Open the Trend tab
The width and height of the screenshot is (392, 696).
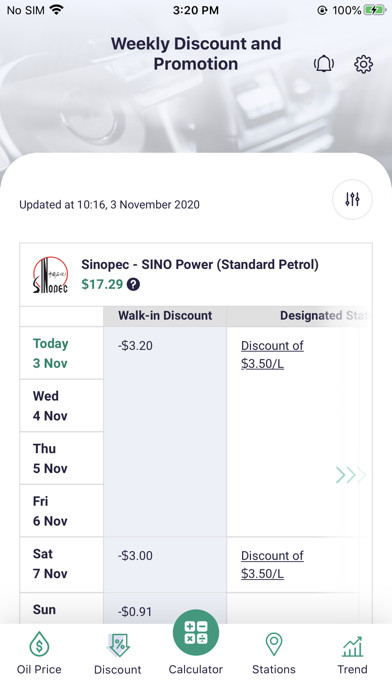click(x=352, y=654)
